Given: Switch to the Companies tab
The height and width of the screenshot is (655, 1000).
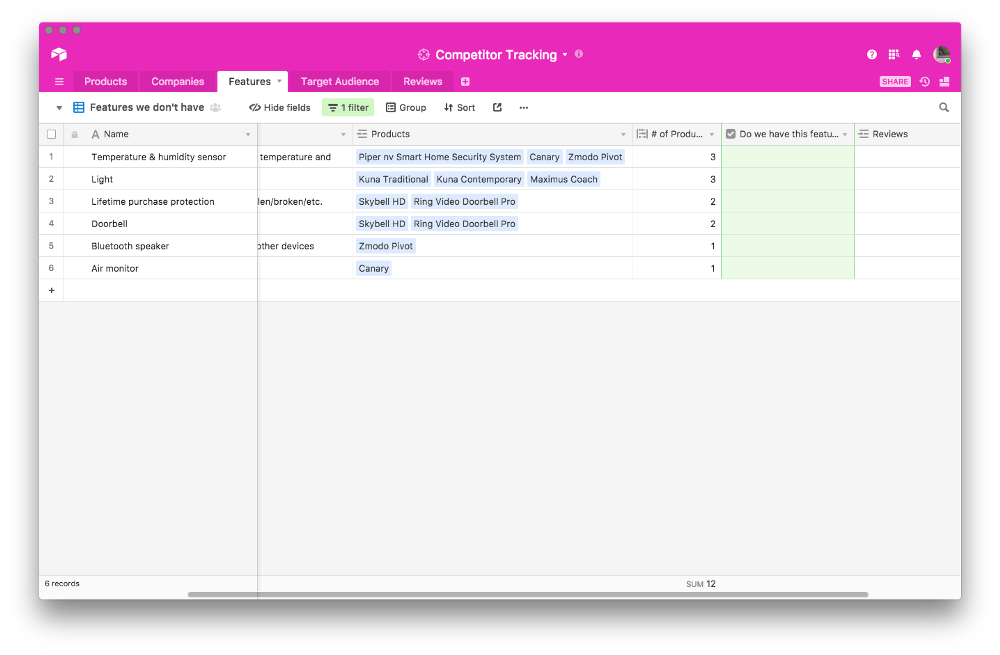Looking at the screenshot, I should 178,82.
